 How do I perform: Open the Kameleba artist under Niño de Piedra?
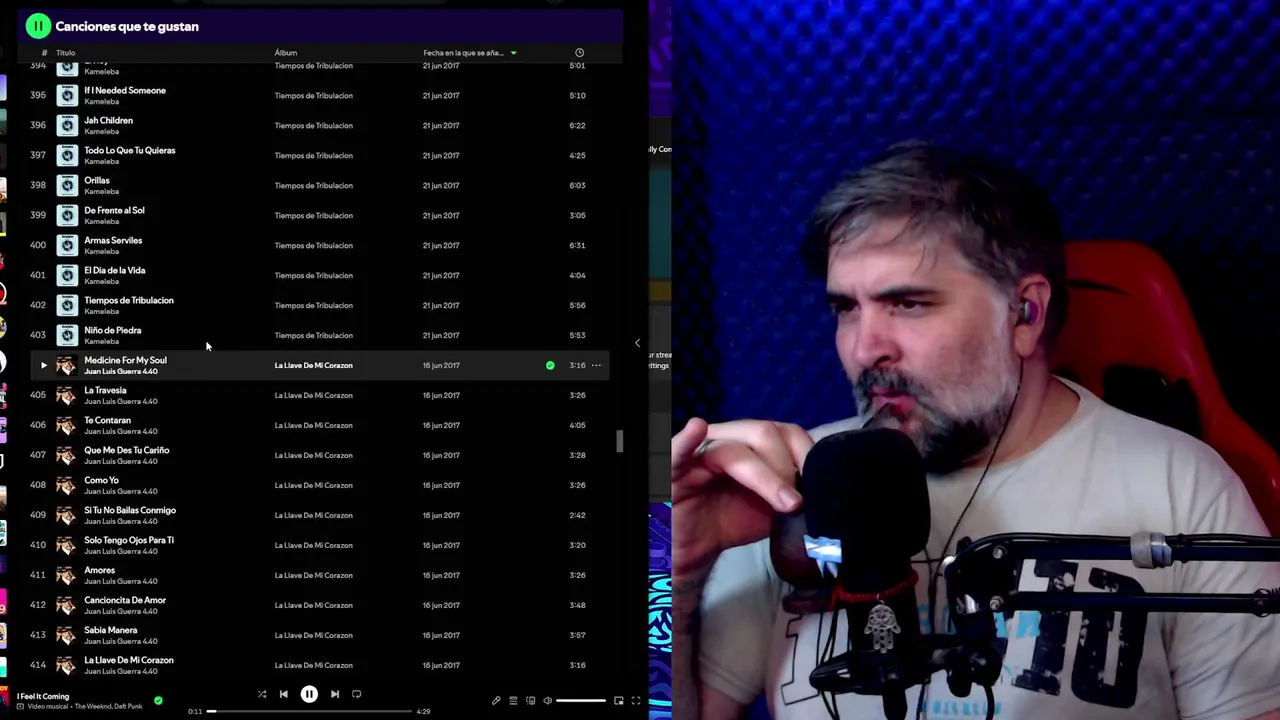point(101,341)
